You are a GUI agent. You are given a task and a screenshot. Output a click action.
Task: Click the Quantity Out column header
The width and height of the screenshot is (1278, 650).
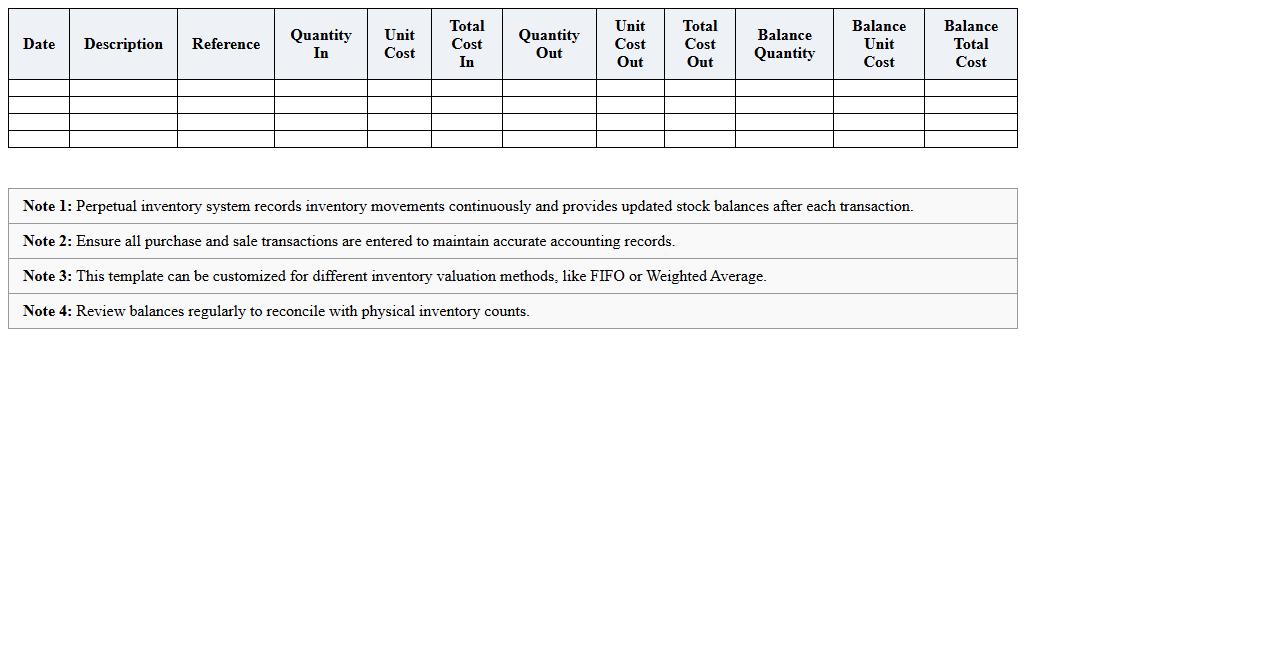coord(549,44)
